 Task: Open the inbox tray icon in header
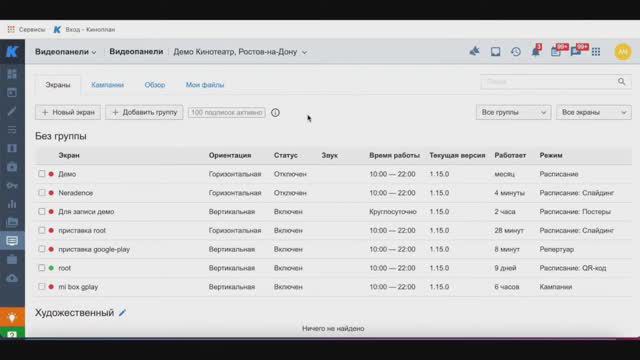pos(495,51)
